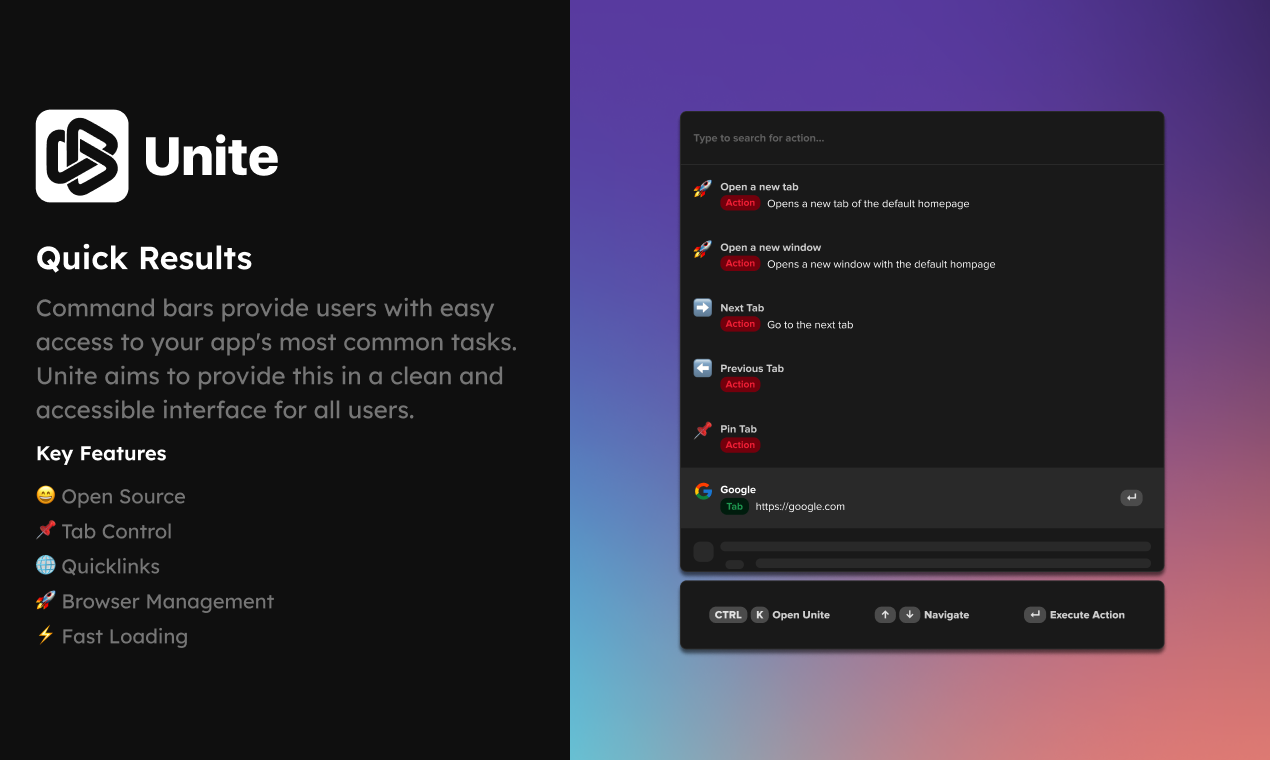Click the Action badge under Pin Tab
The image size is (1270, 760).
740,445
